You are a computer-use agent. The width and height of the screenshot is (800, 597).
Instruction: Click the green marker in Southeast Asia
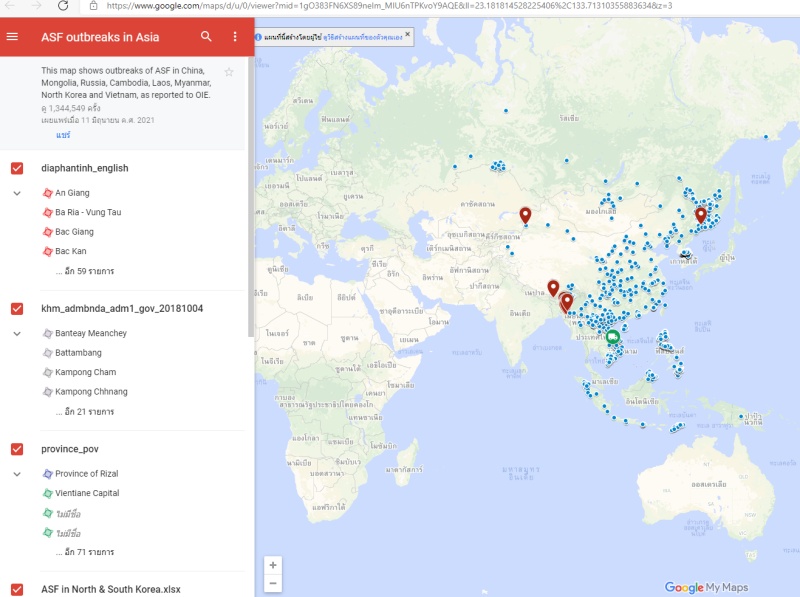(613, 338)
